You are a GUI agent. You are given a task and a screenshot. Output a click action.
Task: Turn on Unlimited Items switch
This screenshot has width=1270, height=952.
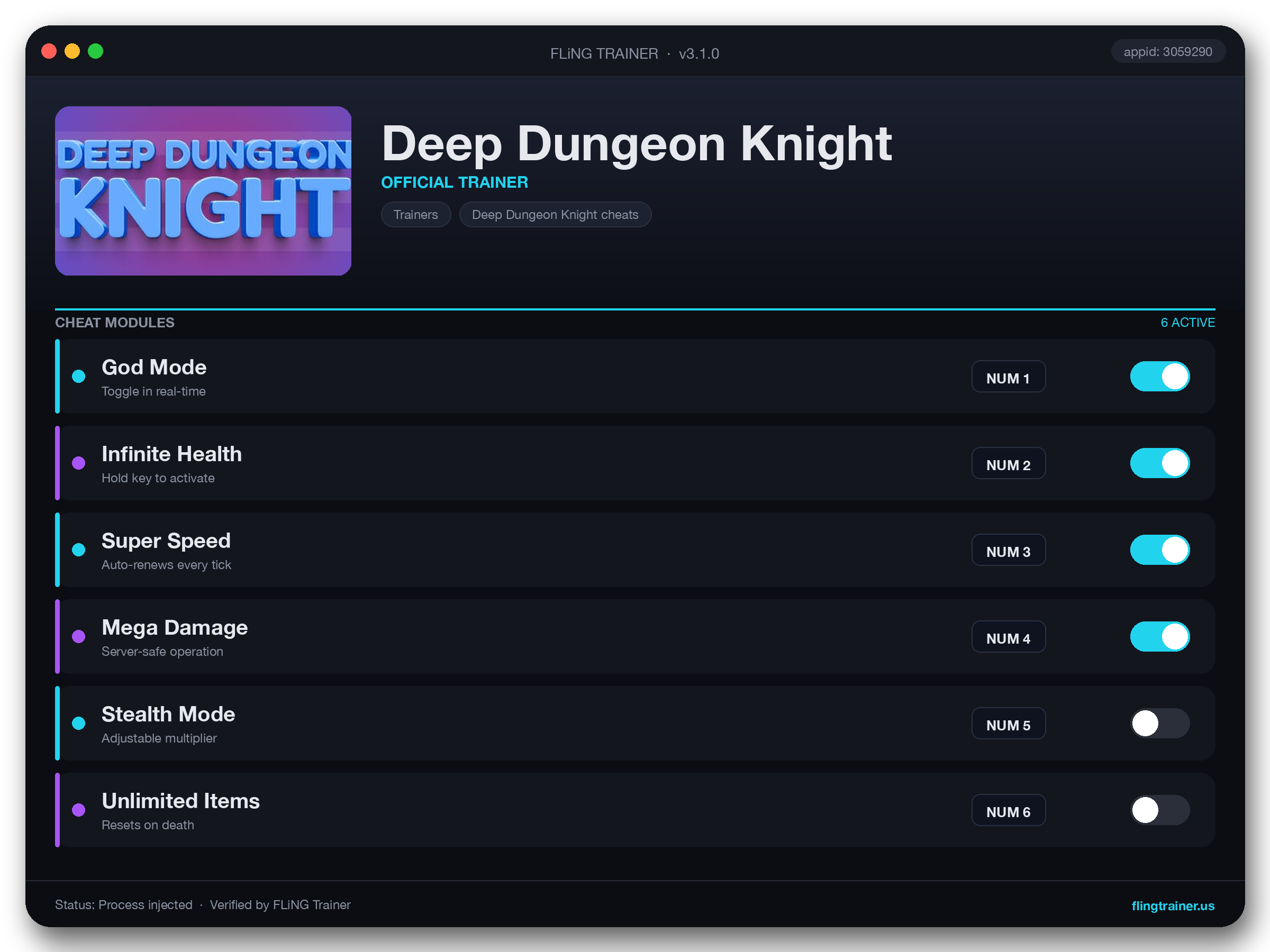1160,810
